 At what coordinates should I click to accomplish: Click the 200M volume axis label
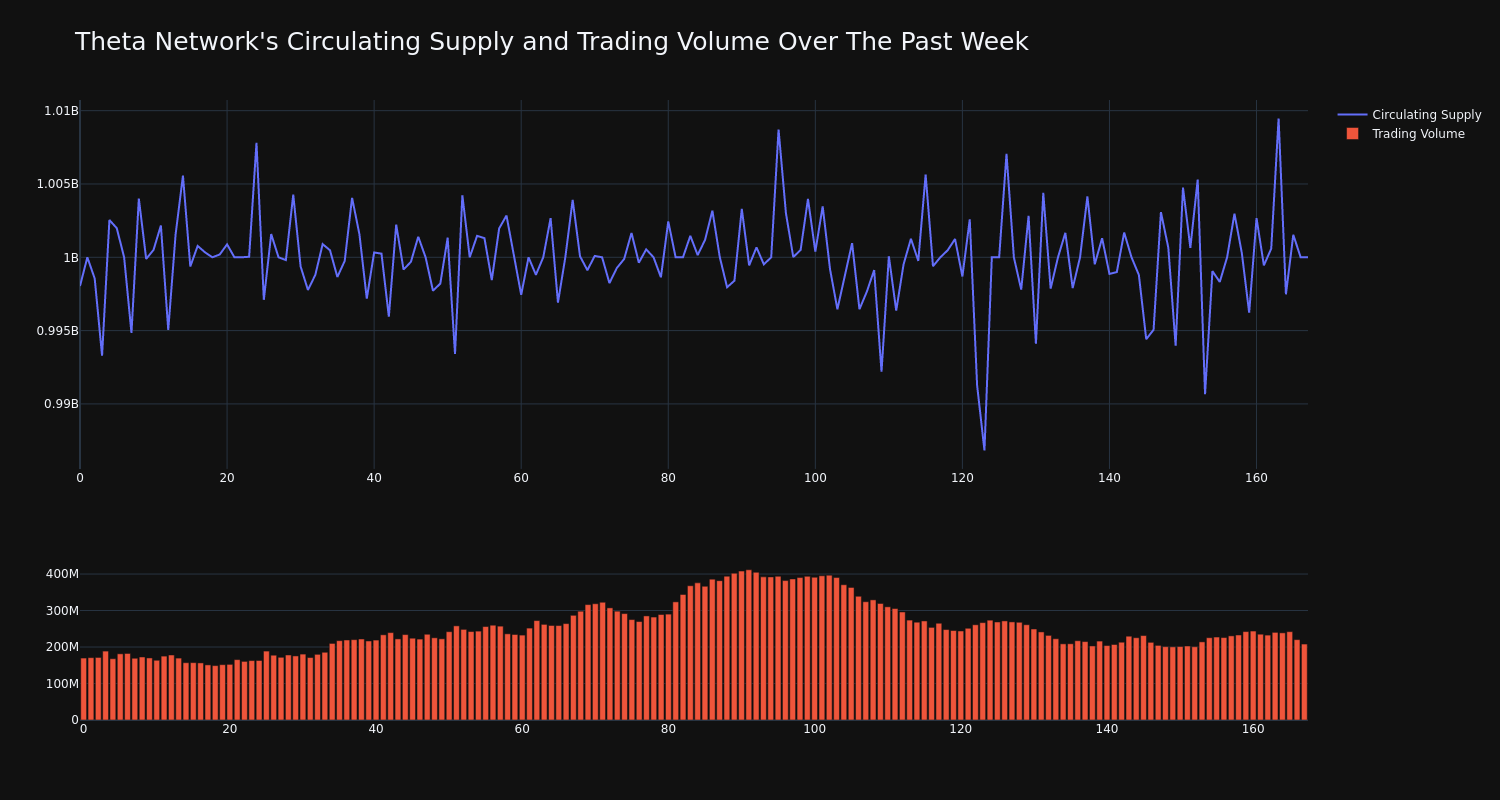(62, 647)
